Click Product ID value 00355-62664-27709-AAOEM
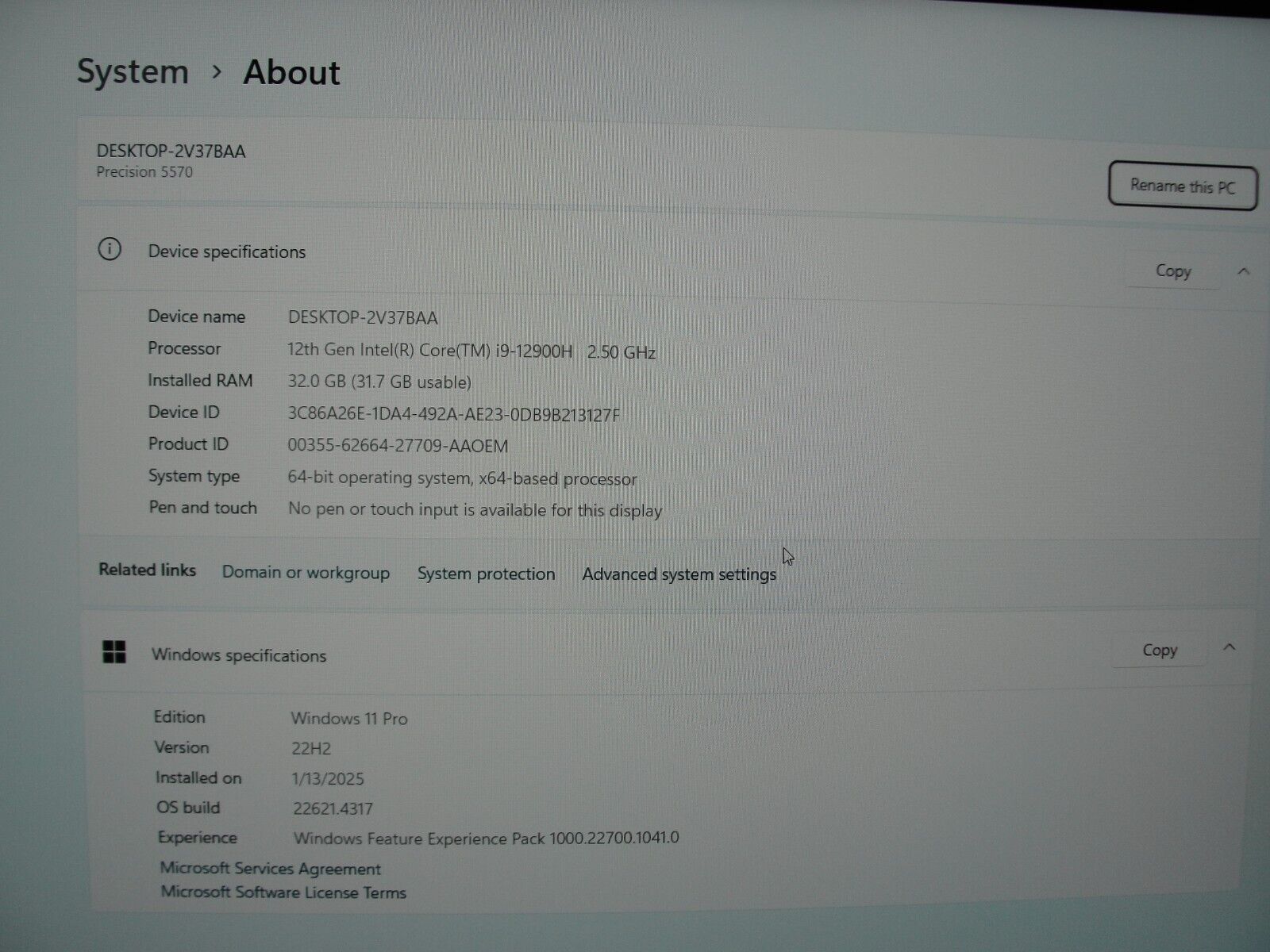The width and height of the screenshot is (1270, 952). (x=398, y=447)
